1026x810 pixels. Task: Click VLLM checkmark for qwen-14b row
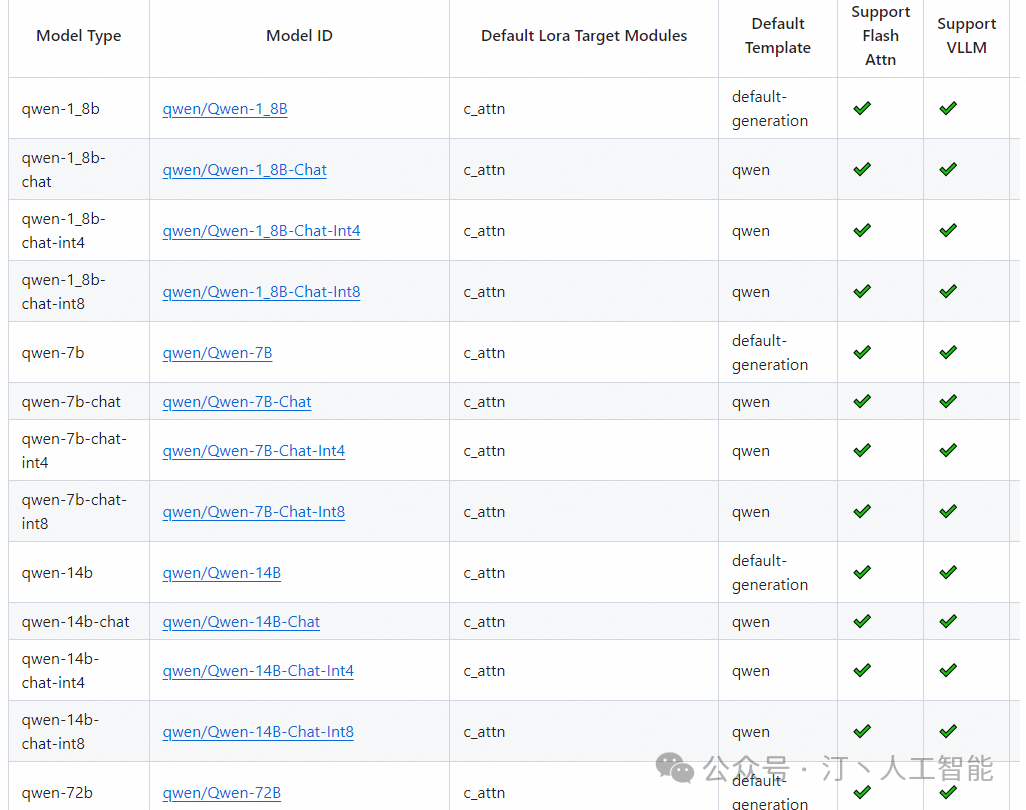(948, 572)
